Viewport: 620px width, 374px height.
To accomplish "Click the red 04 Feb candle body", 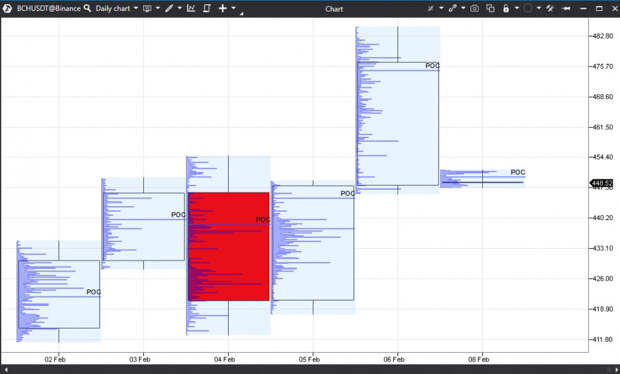I will point(229,247).
